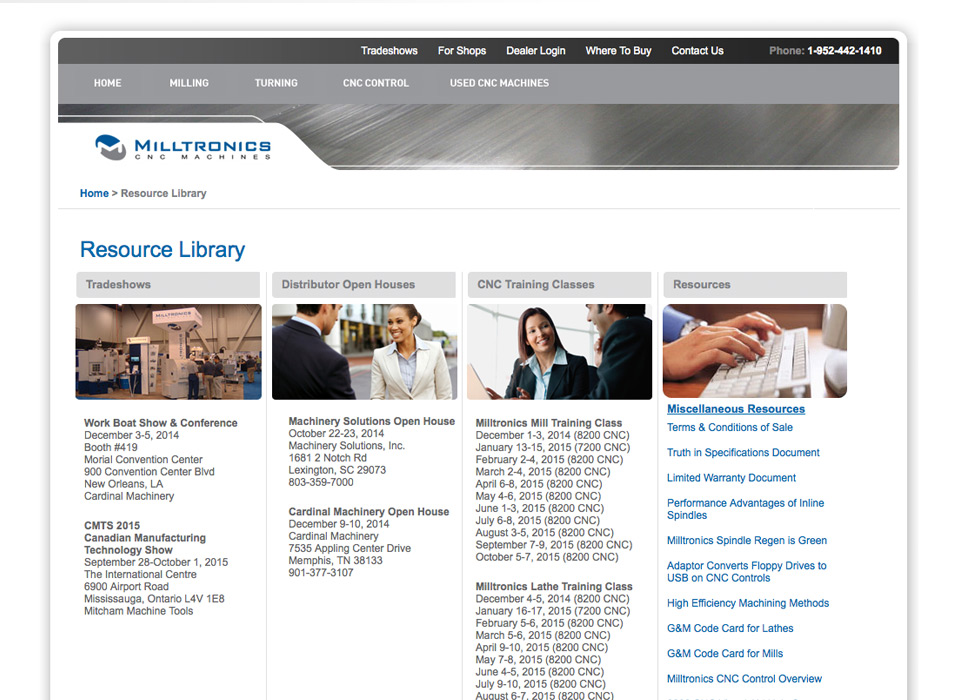Open the CNC Training Classes photo
Viewport: 960px width, 700px height.
tap(560, 352)
